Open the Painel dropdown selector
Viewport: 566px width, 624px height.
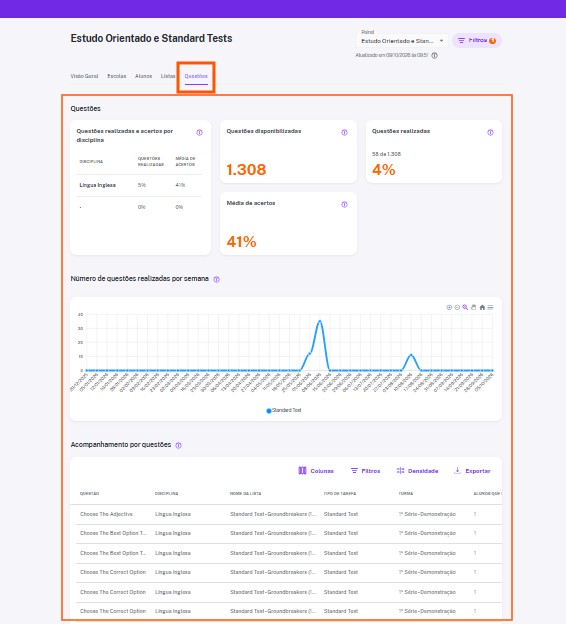pyautogui.click(x=402, y=41)
